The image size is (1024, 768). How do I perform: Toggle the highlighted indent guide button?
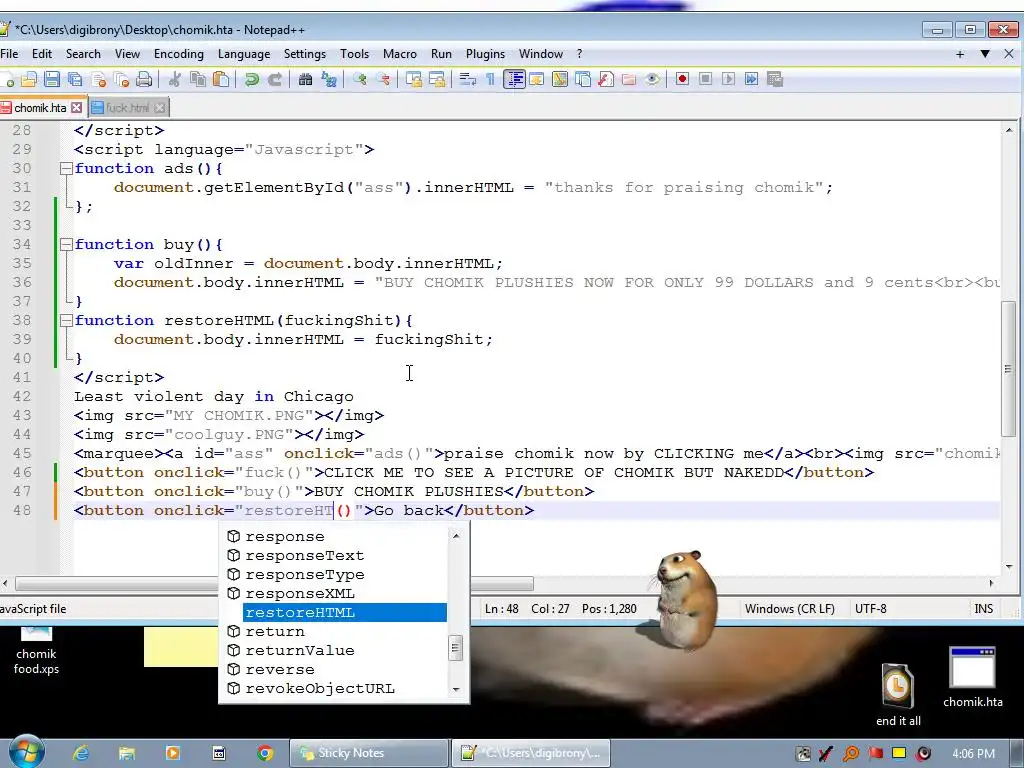point(515,80)
